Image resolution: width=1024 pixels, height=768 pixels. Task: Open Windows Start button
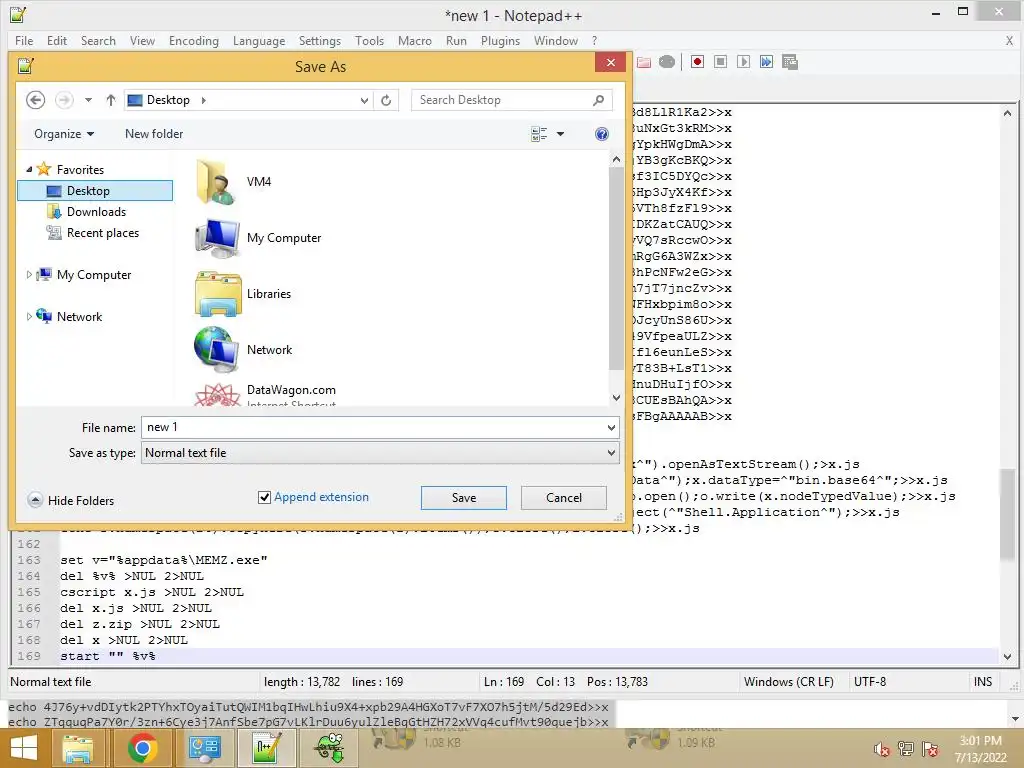pyautogui.click(x=24, y=748)
